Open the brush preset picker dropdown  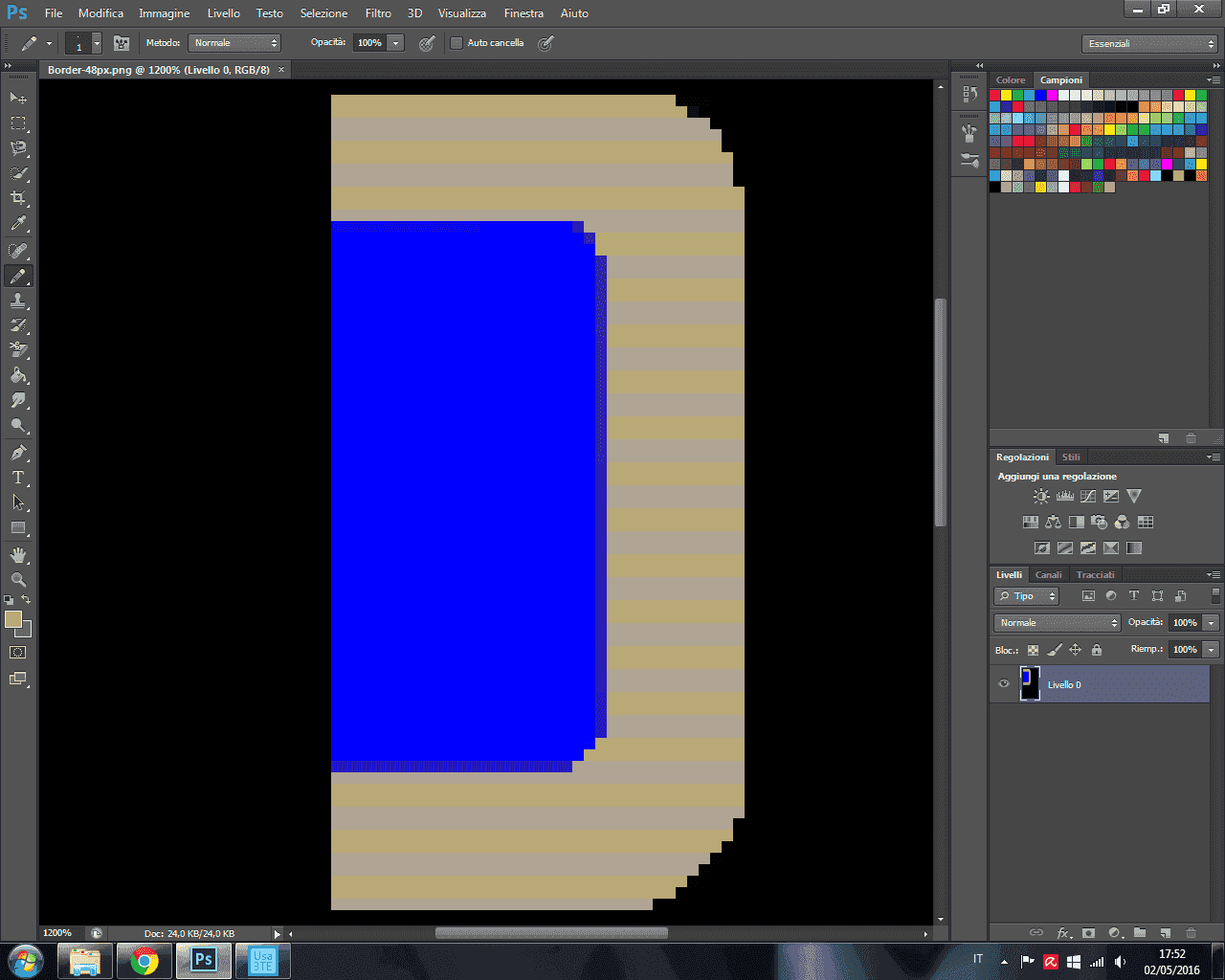click(x=97, y=43)
